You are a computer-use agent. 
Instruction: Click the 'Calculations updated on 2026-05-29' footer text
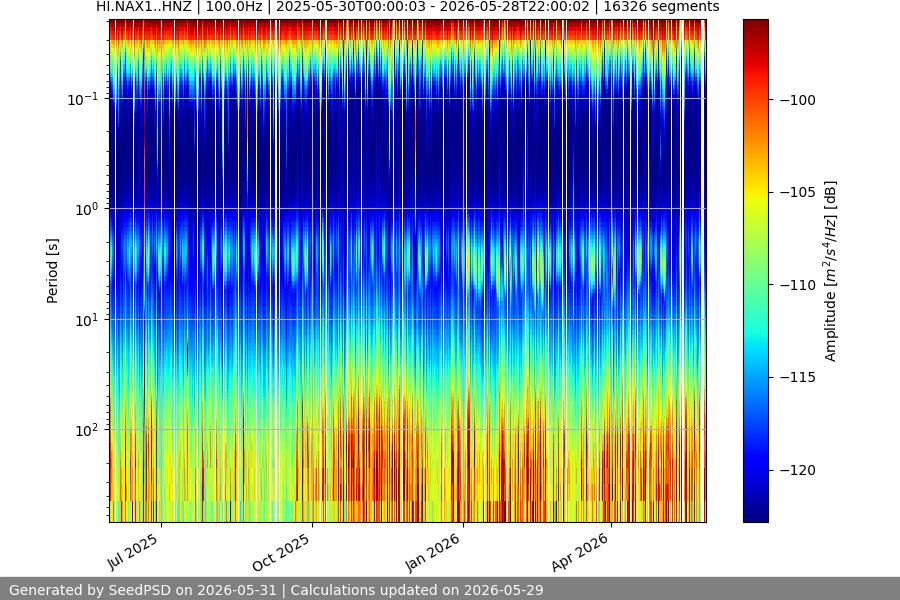point(417,590)
